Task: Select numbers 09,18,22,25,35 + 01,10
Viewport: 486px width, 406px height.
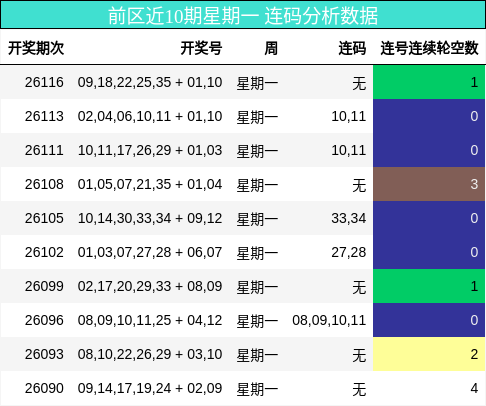Action: click(x=150, y=82)
